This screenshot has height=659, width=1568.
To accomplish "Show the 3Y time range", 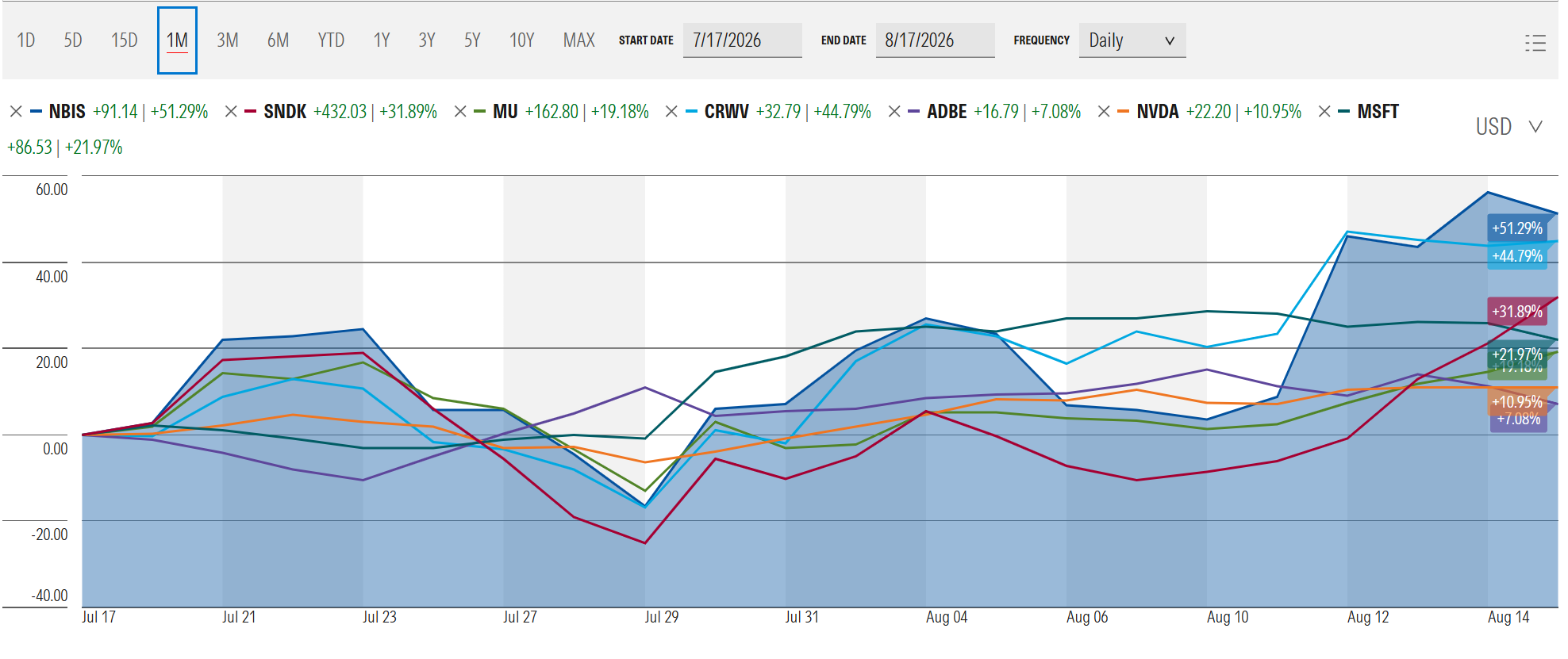I will 427,40.
